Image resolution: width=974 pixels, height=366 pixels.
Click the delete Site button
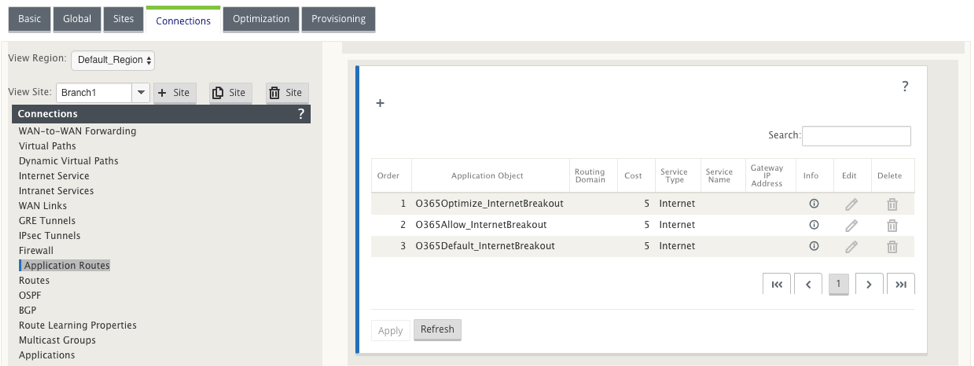pyautogui.click(x=288, y=93)
